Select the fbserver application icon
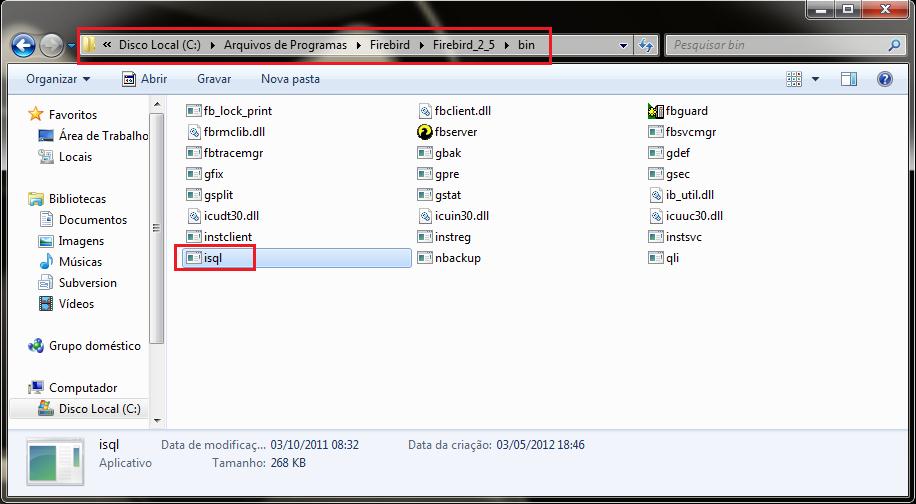916x504 pixels. pos(425,132)
